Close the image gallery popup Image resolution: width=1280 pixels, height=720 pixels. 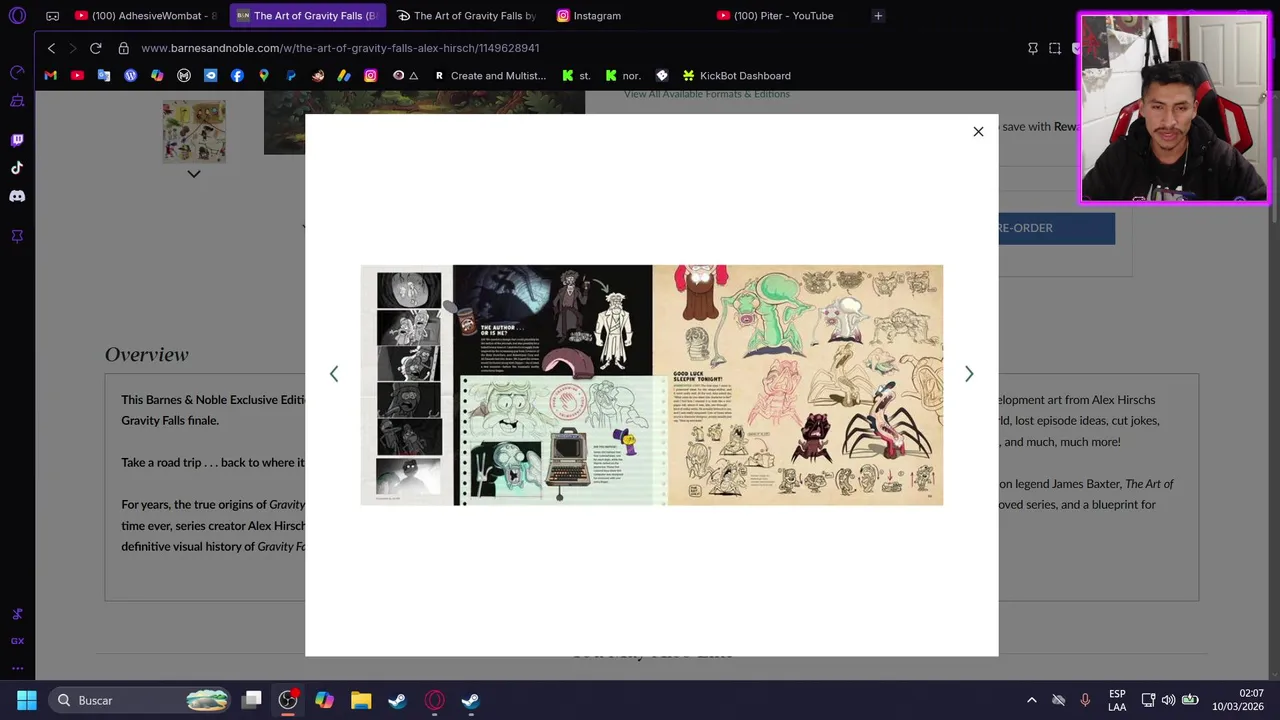(x=978, y=132)
